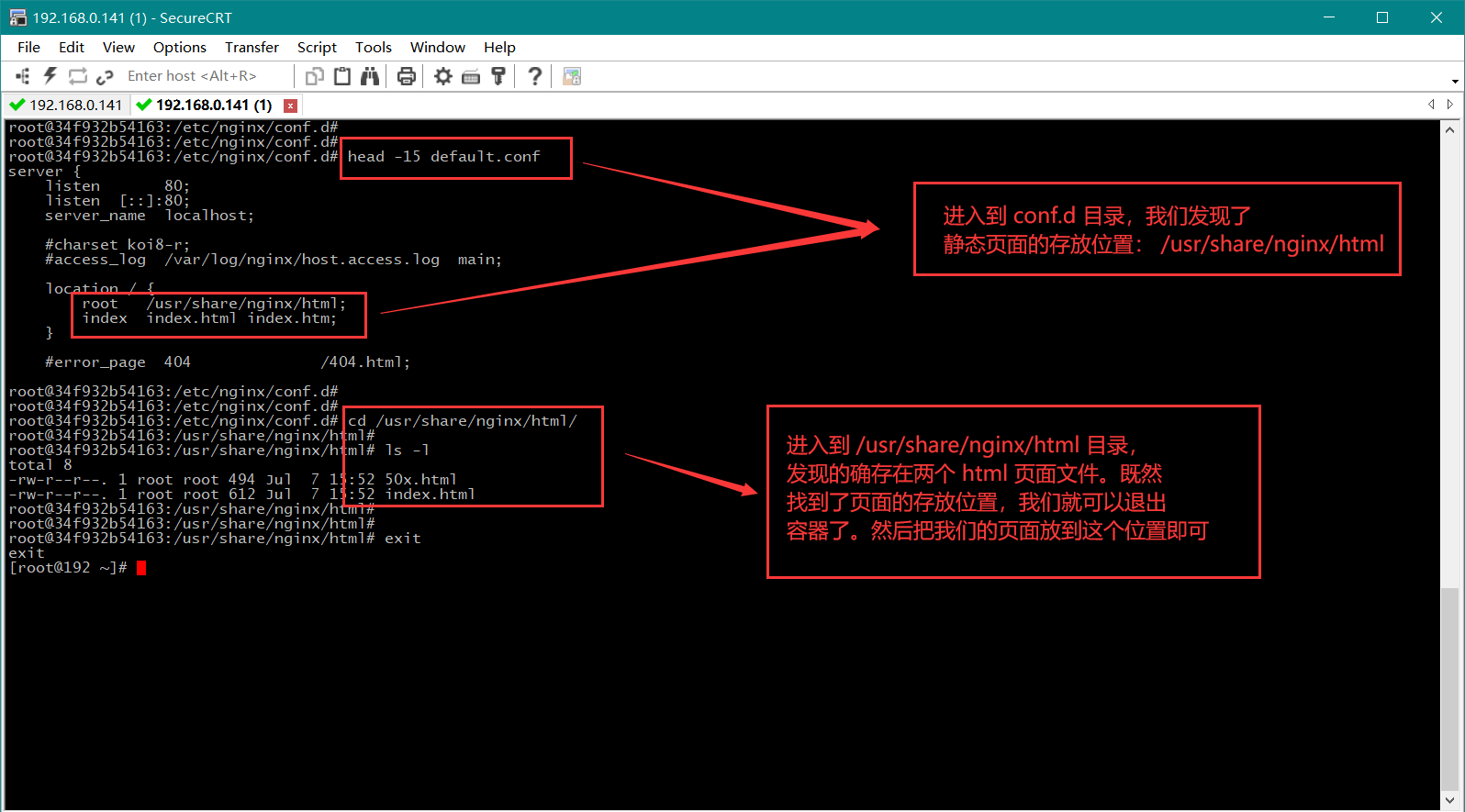Open Session Options gear icon

tap(443, 76)
